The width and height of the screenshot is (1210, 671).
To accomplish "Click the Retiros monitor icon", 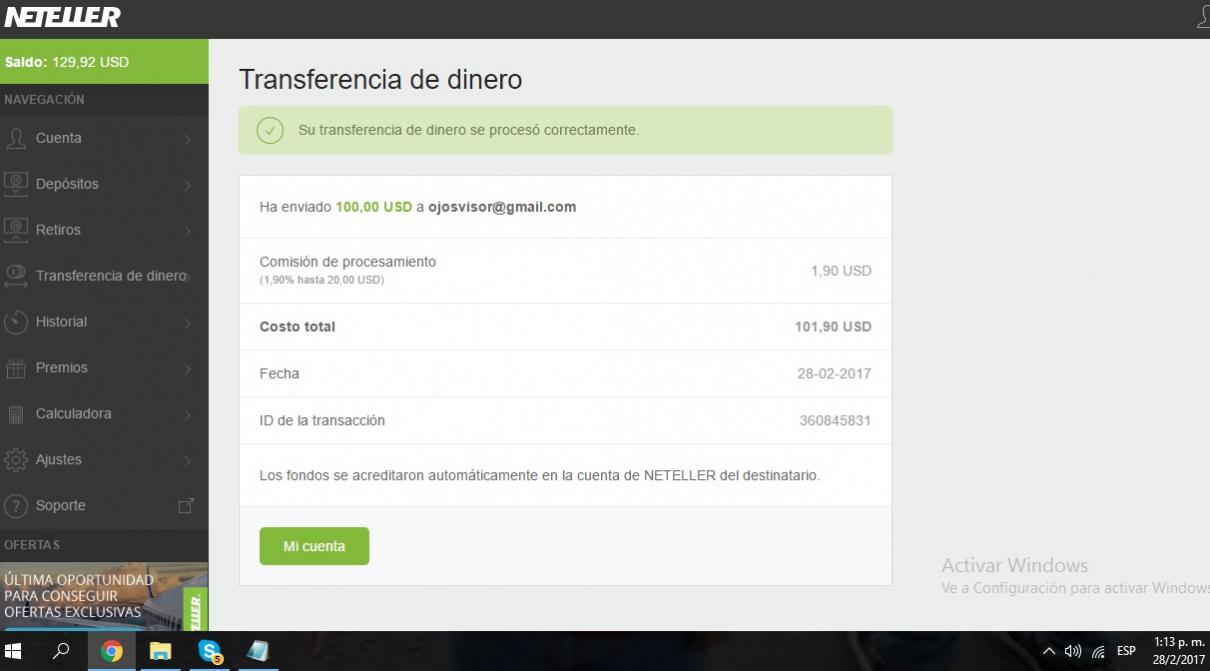I will pyautogui.click(x=16, y=230).
